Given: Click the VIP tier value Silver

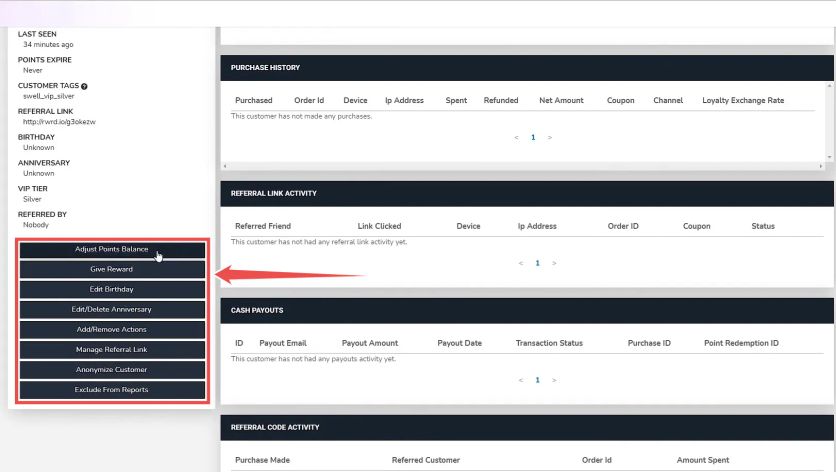Looking at the screenshot, I should [x=32, y=199].
